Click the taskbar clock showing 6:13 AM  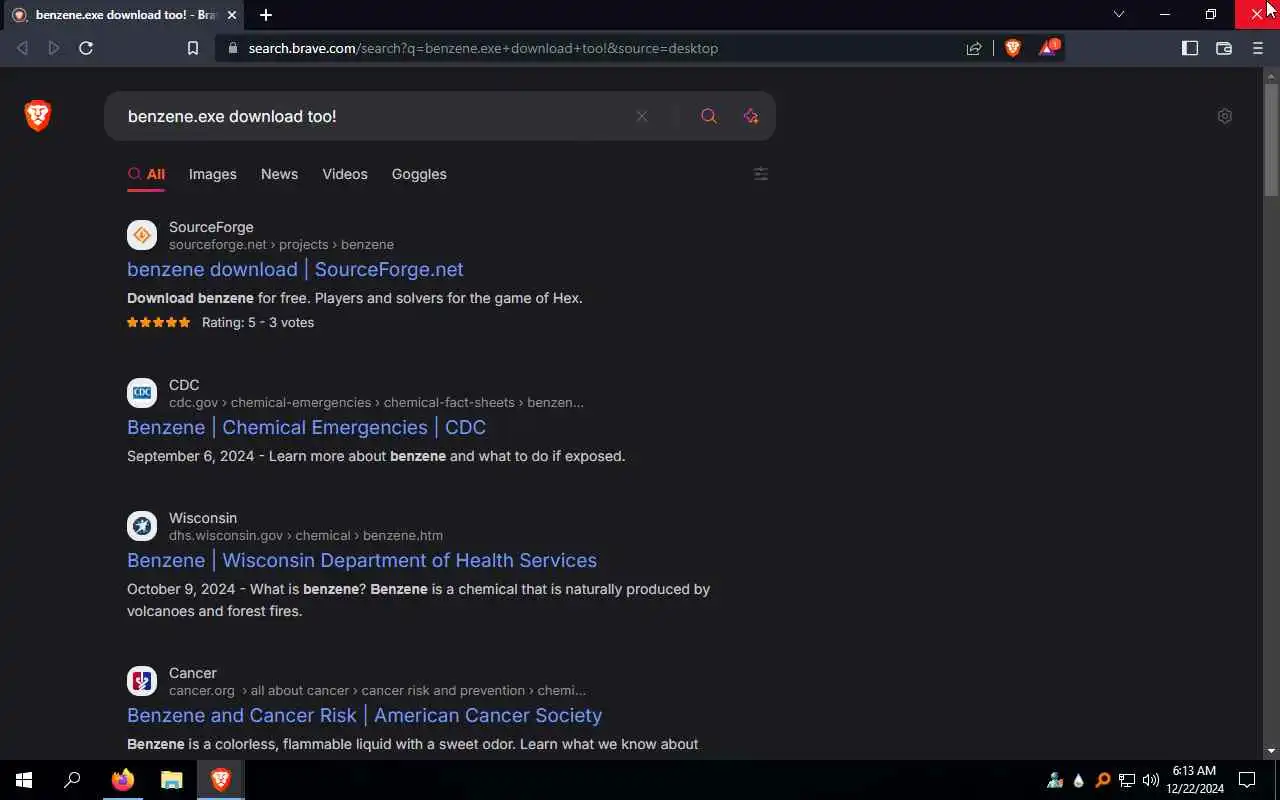pyautogui.click(x=1194, y=780)
